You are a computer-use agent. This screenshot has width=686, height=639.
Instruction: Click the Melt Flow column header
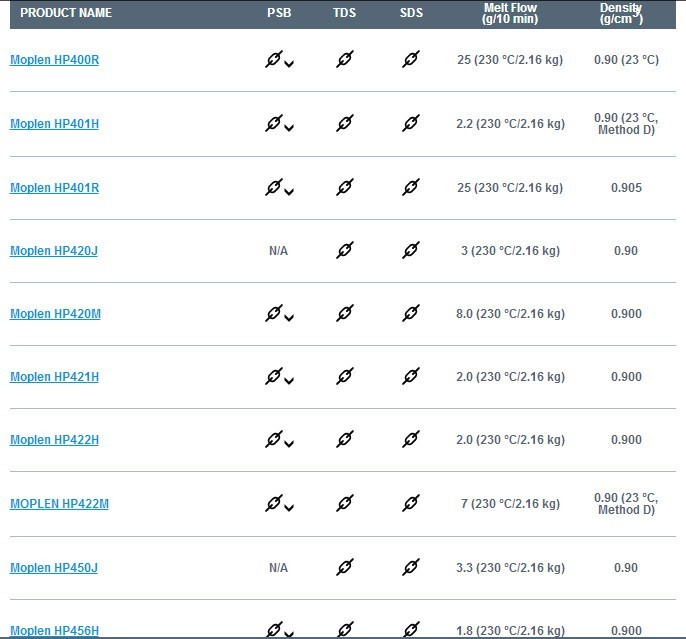[510, 13]
